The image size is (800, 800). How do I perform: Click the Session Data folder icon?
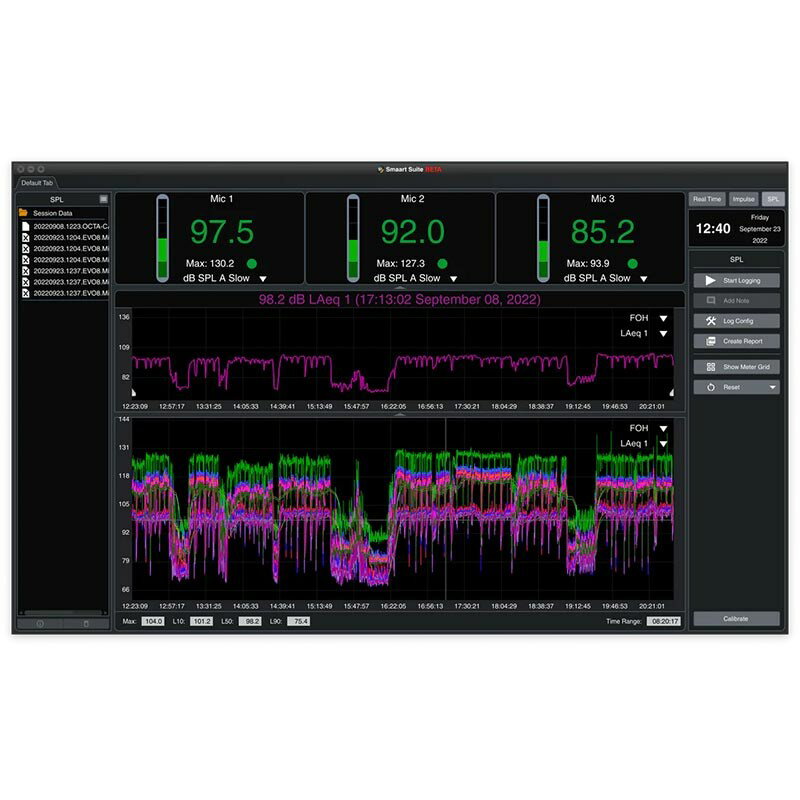tap(23, 213)
